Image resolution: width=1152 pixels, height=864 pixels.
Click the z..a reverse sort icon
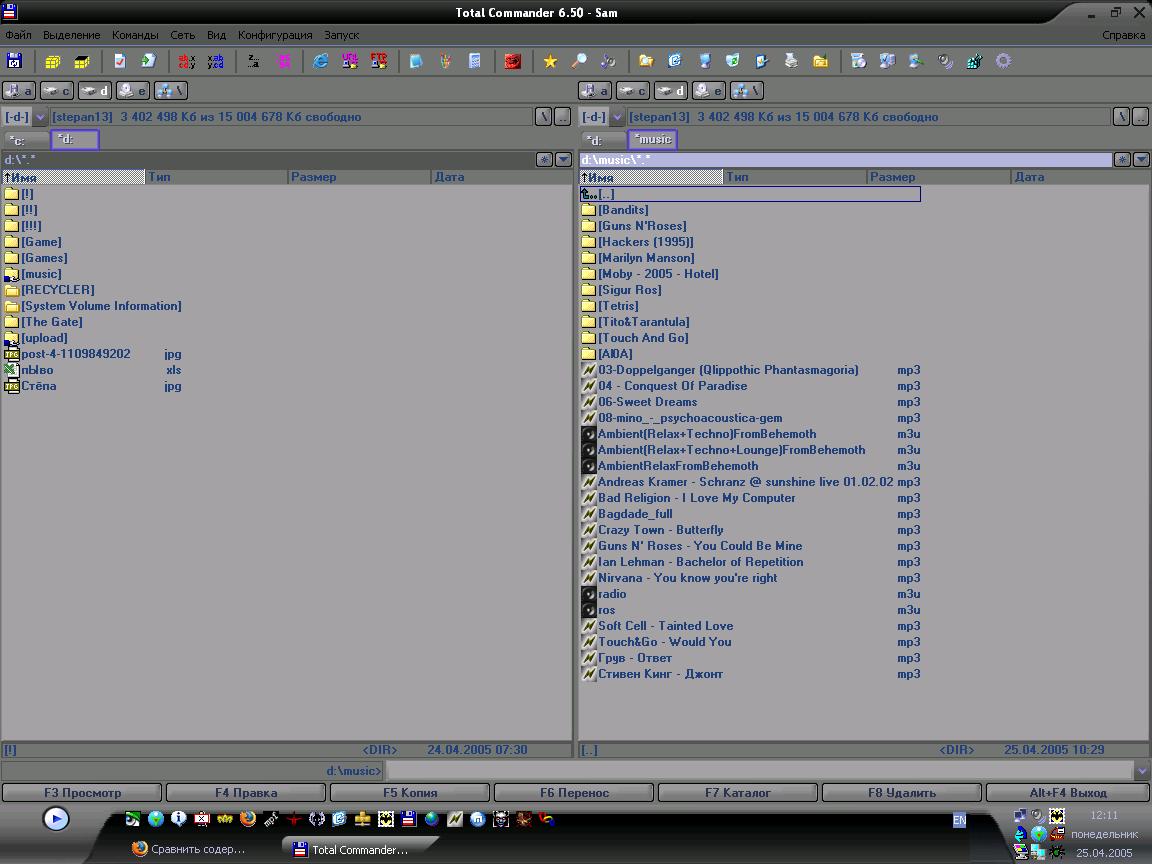[x=253, y=61]
